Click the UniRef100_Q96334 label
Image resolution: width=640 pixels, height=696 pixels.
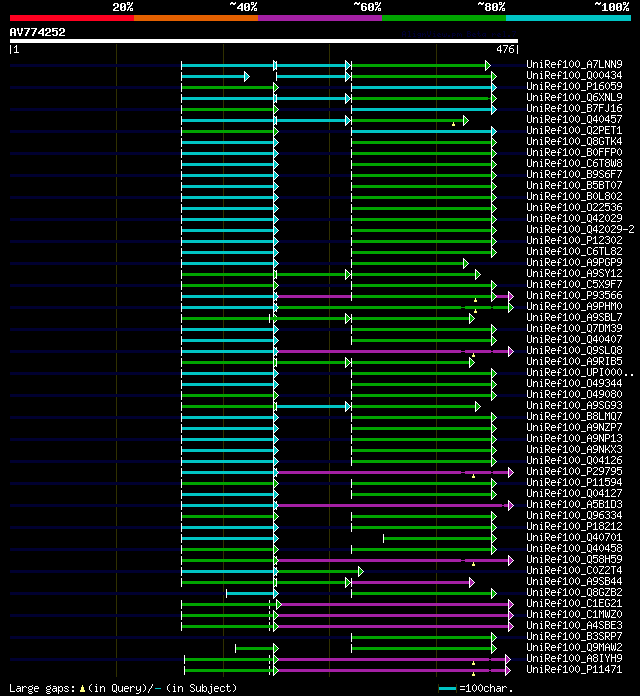point(574,515)
